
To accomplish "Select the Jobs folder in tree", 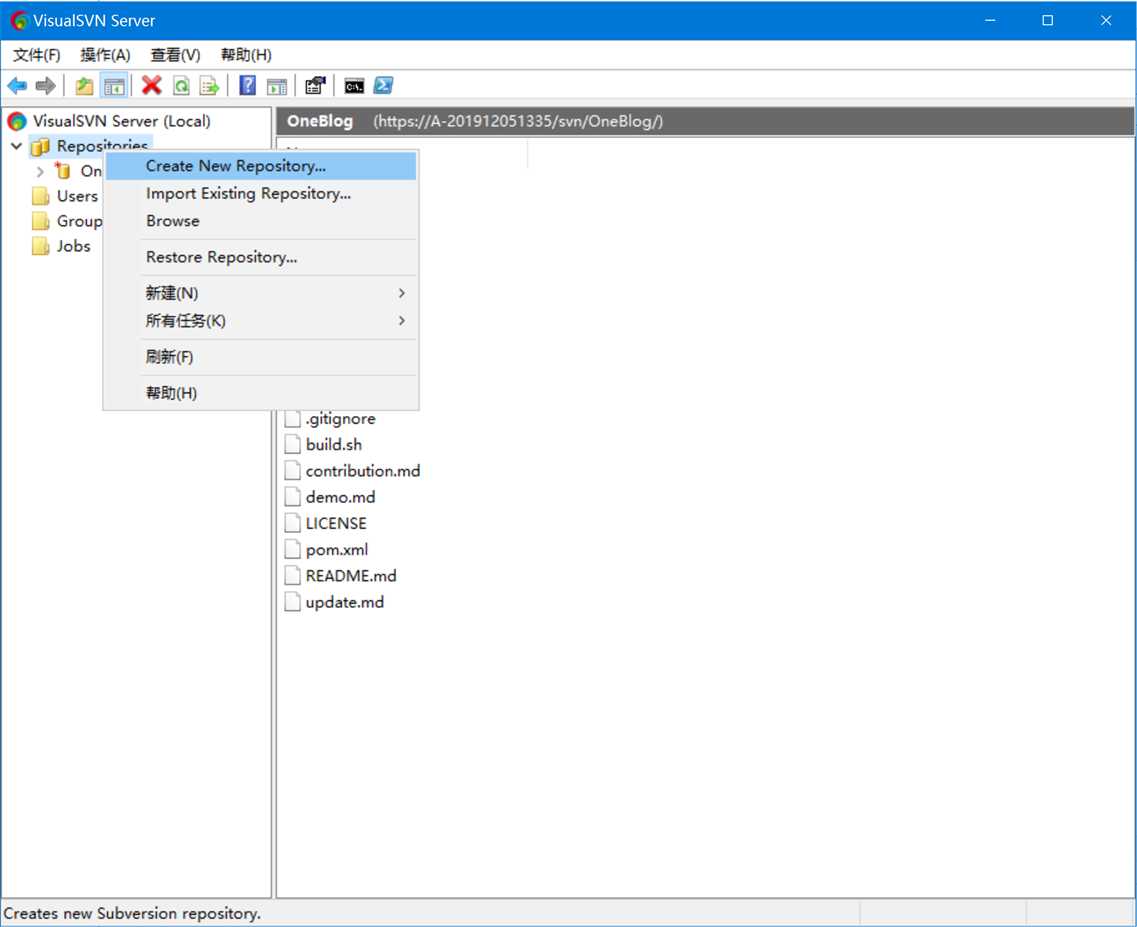I will click(x=73, y=246).
